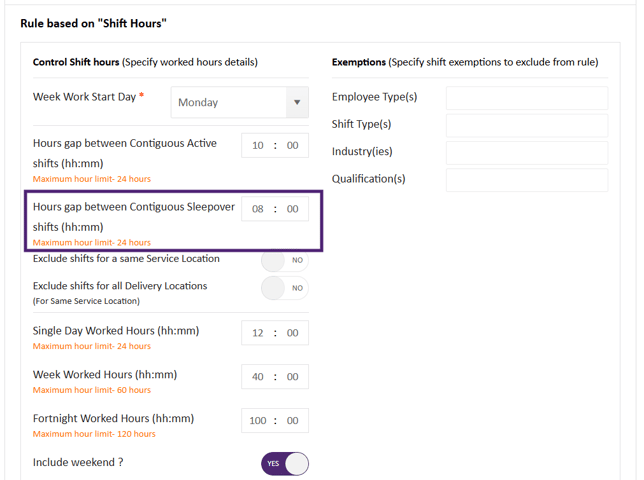The image size is (644, 480).
Task: Click the Fortnight Worked Hours minutes box
Action: 292,421
